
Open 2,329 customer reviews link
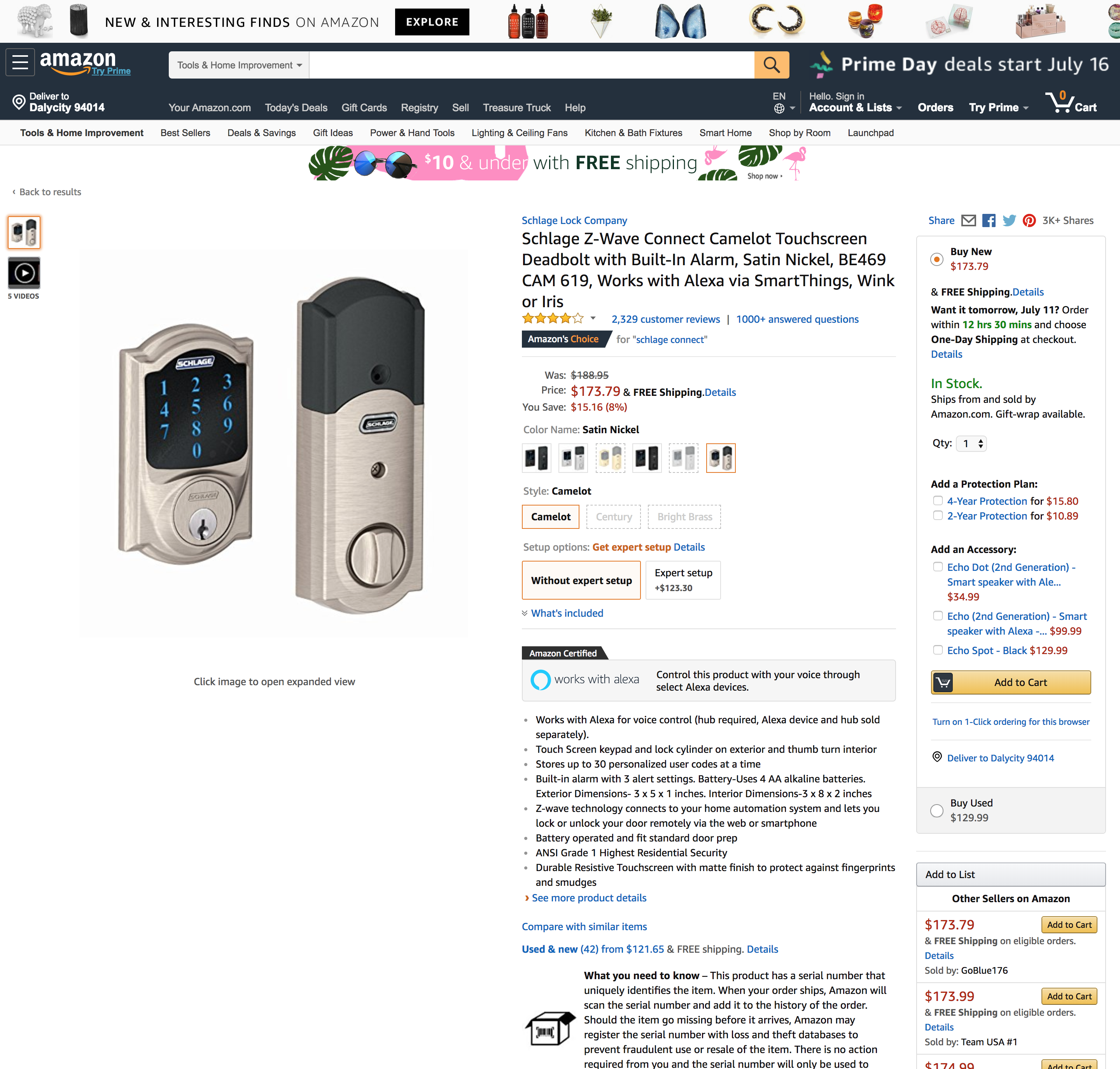click(665, 319)
